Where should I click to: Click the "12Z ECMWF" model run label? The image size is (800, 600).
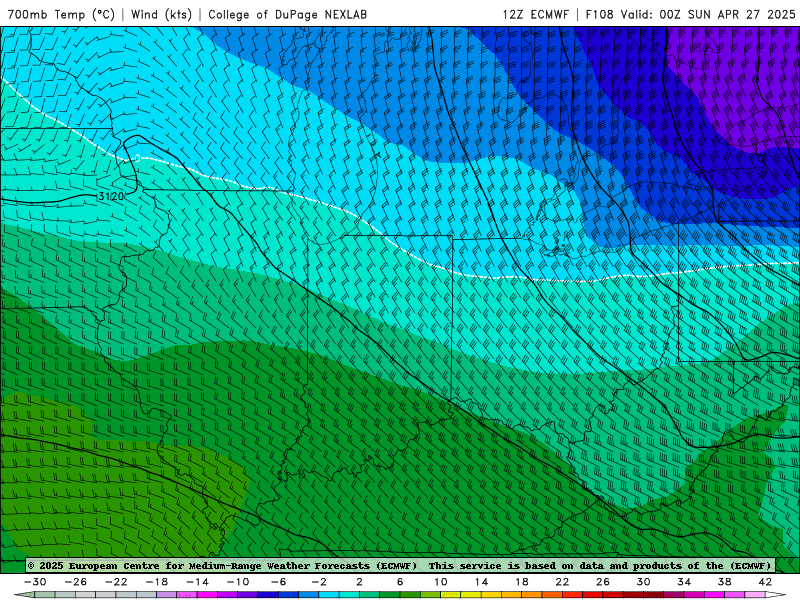pos(535,14)
